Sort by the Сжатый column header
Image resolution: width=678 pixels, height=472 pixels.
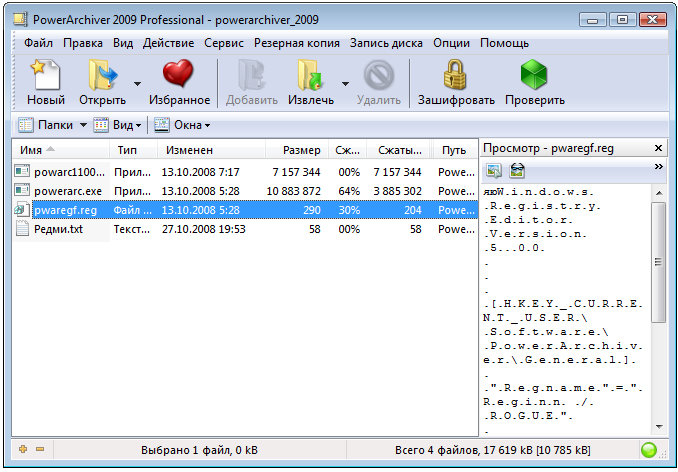[x=398, y=150]
